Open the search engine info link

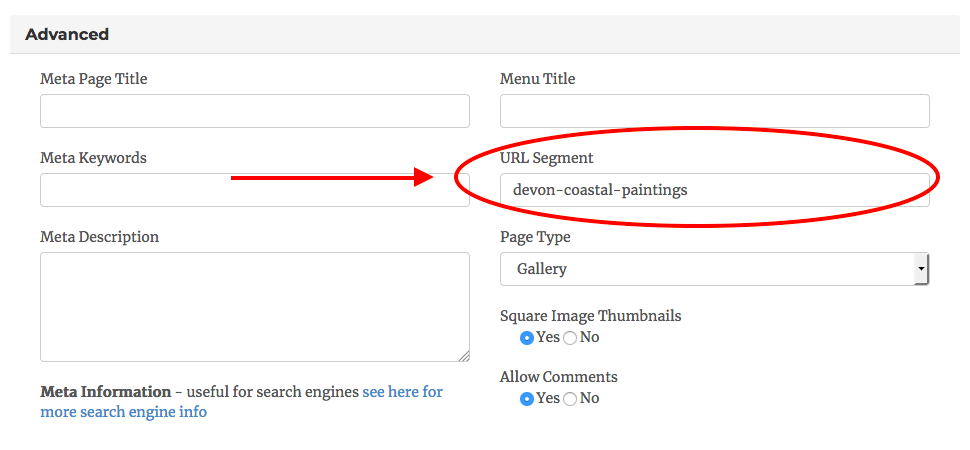402,392
